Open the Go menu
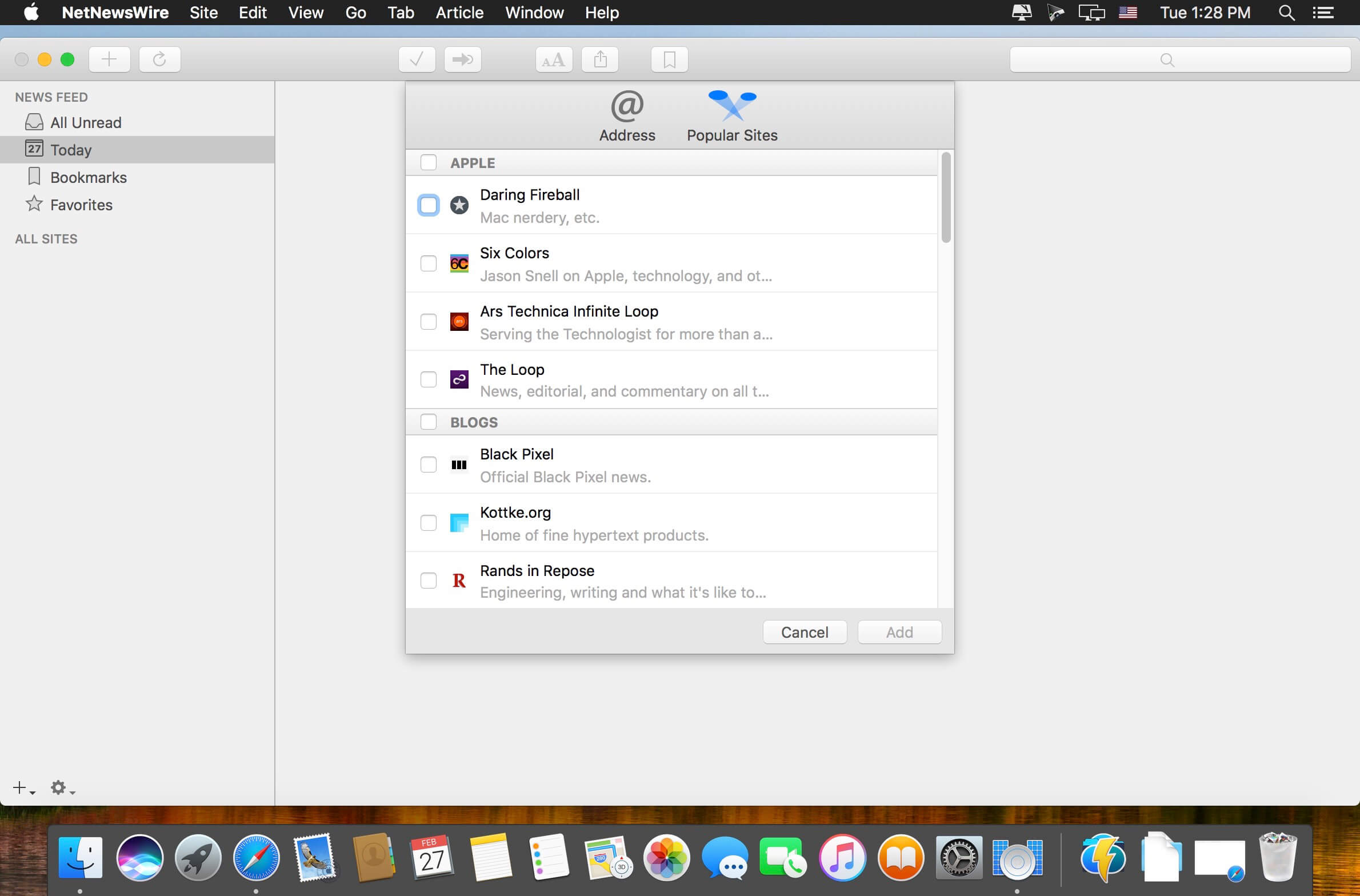The height and width of the screenshot is (896, 1360). (x=356, y=13)
